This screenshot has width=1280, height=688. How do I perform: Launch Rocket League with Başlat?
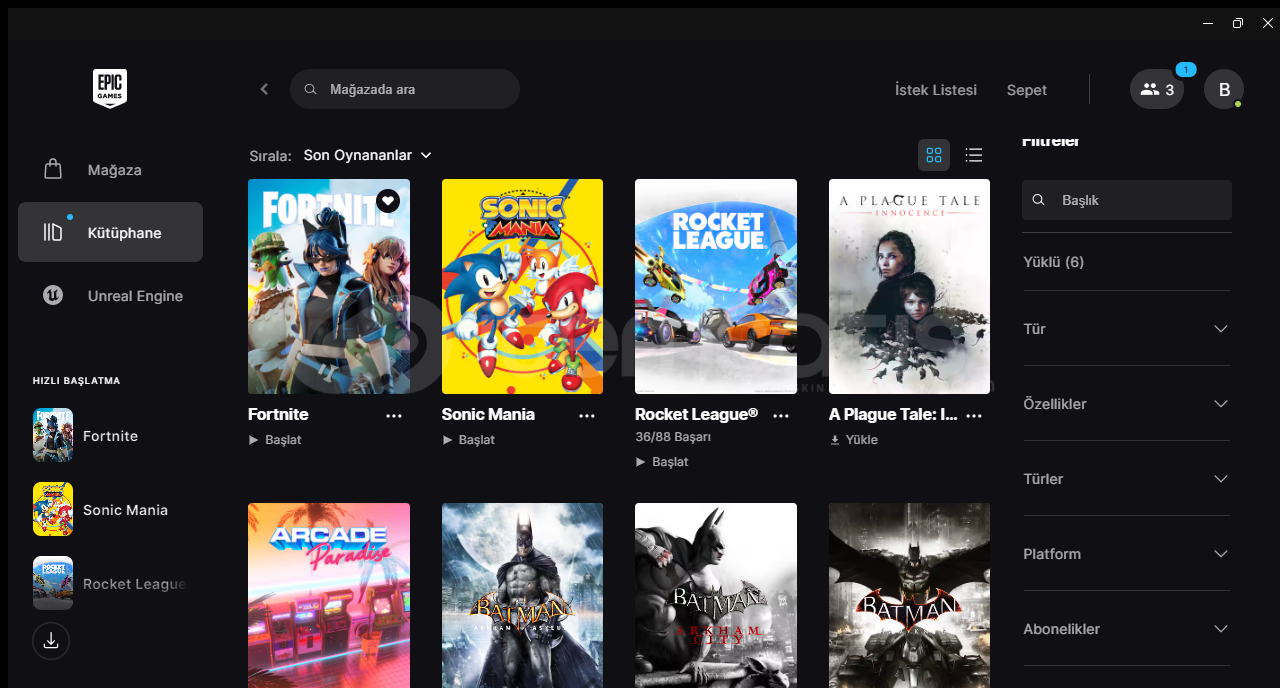[662, 462]
